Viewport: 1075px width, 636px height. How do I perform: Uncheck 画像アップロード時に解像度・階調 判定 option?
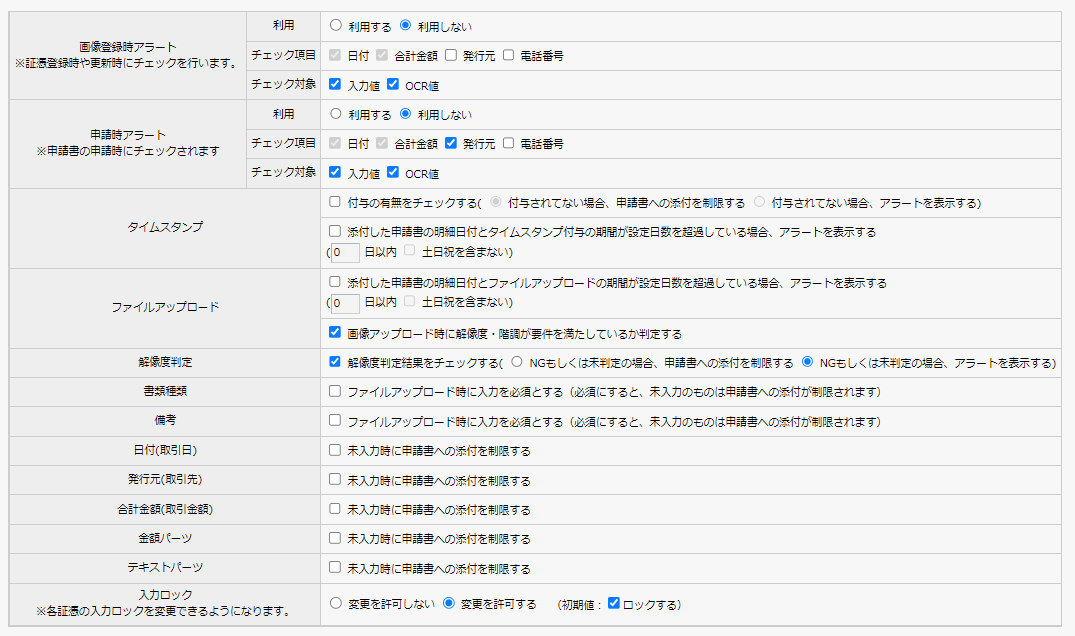(x=335, y=333)
